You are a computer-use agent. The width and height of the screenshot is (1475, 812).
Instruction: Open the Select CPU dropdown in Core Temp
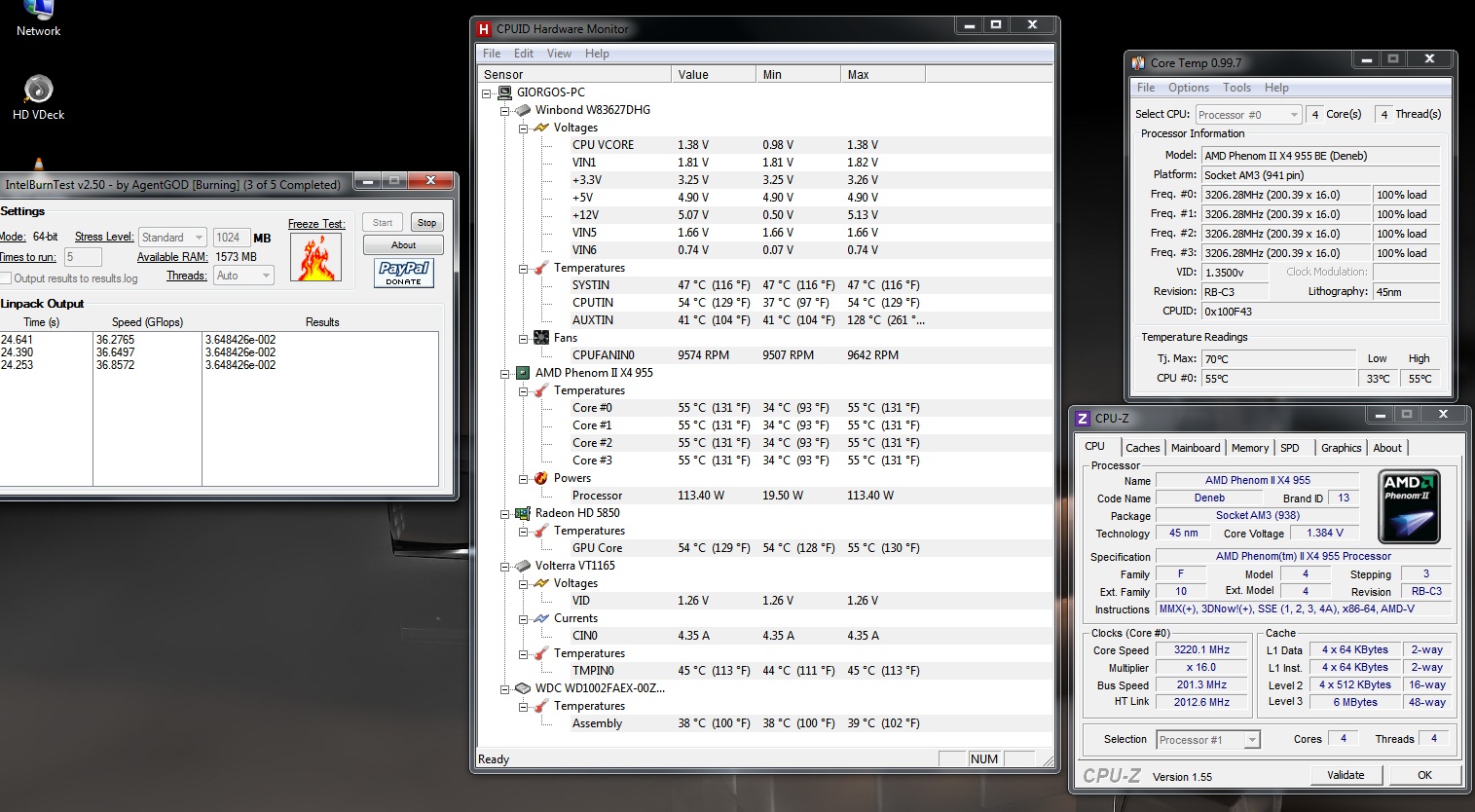(1248, 115)
